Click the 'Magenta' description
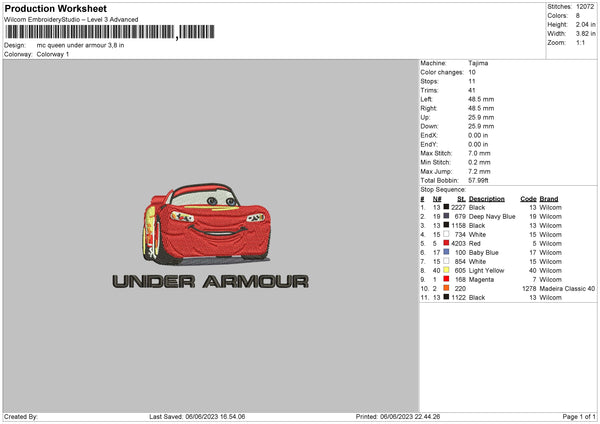The image size is (600, 424). click(x=481, y=280)
